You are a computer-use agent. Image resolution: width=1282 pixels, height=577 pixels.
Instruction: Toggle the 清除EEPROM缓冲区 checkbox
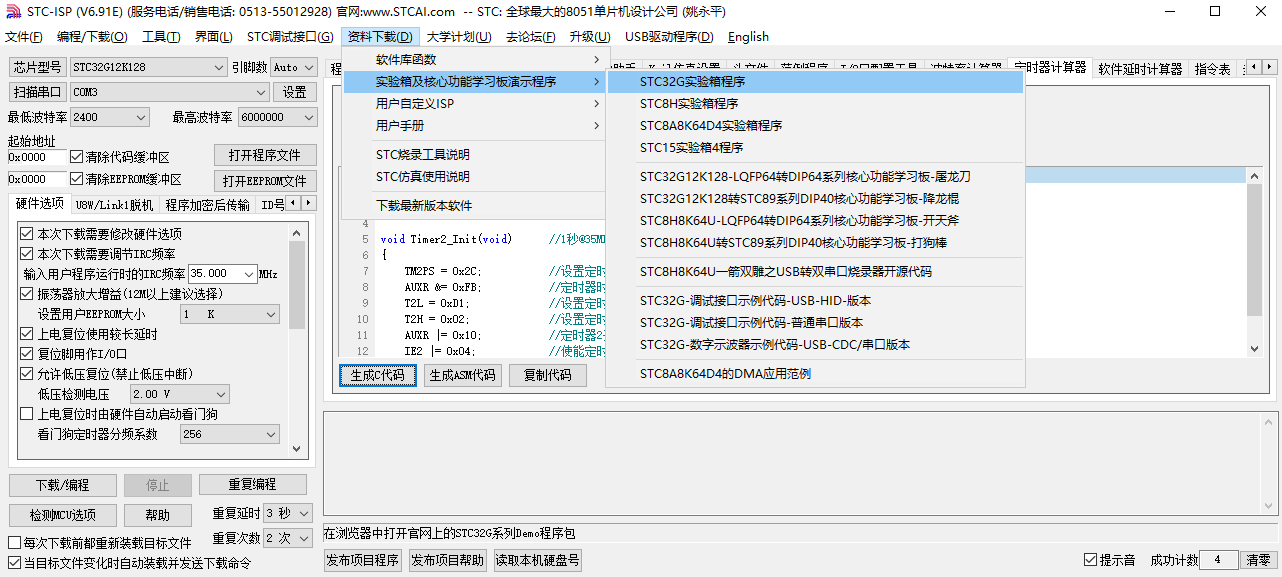(126, 180)
